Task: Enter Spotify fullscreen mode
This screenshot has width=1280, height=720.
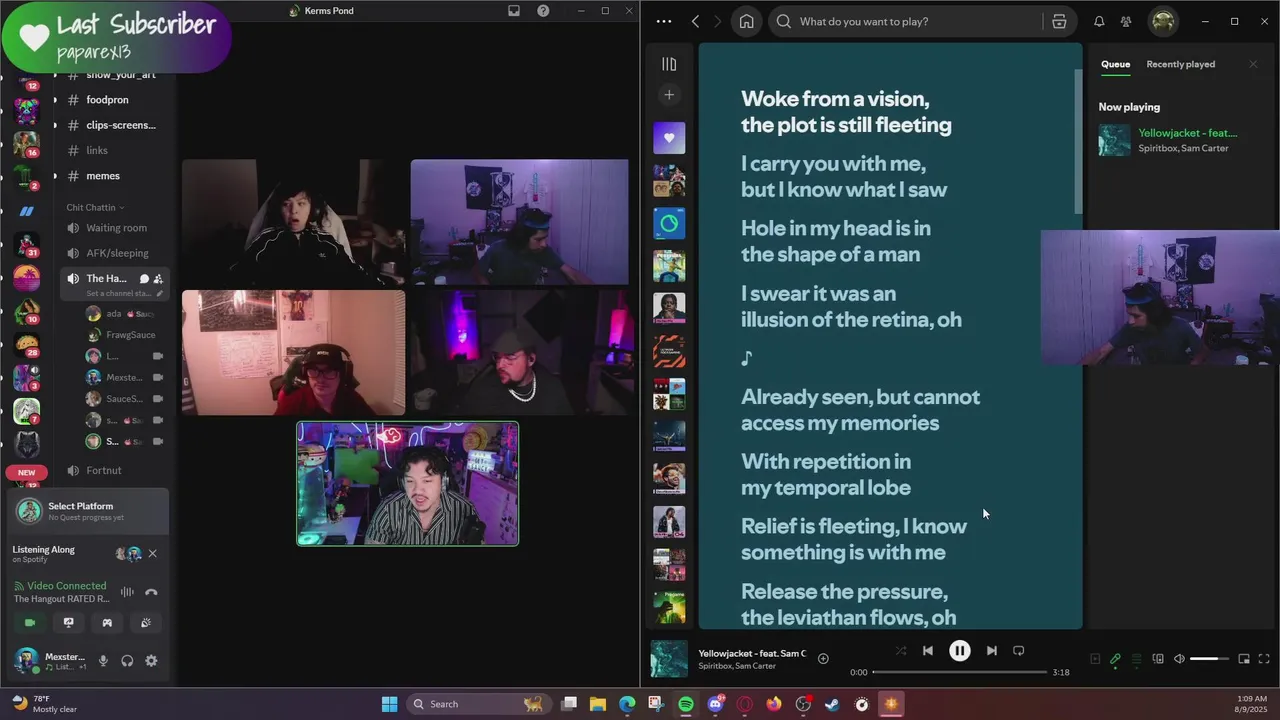Action: 1264,659
